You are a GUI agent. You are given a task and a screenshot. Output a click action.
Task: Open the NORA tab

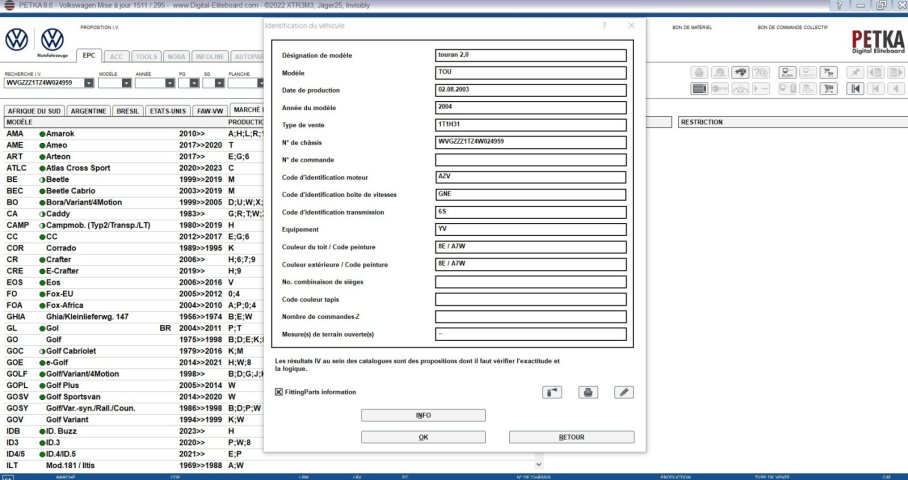click(x=176, y=57)
